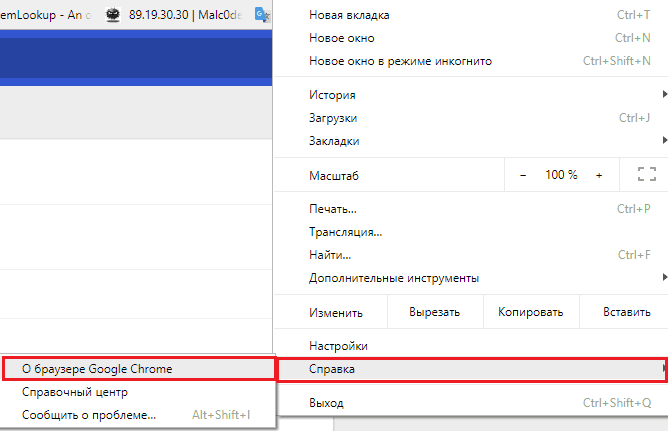Open the 'emLookup - An' bookmark

45,15
